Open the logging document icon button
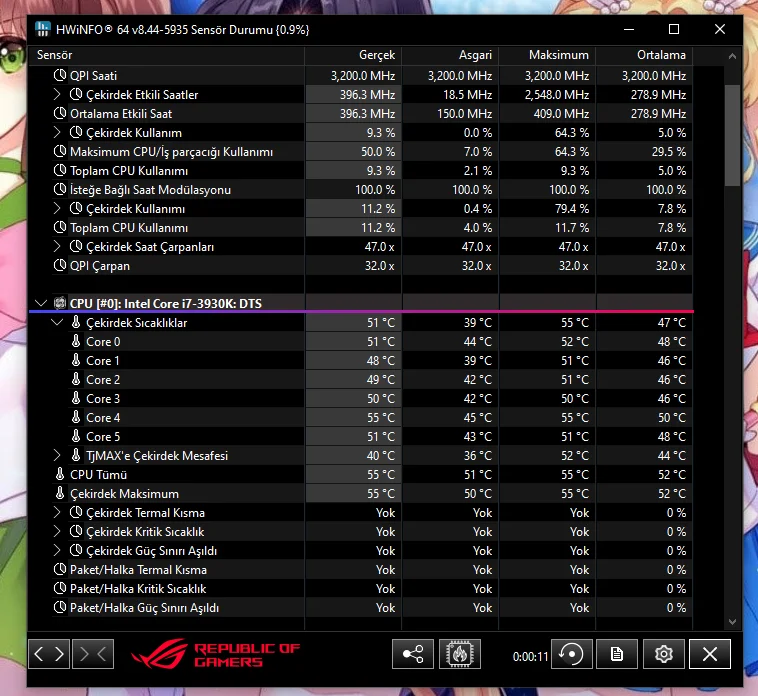The width and height of the screenshot is (758, 696). pos(617,654)
